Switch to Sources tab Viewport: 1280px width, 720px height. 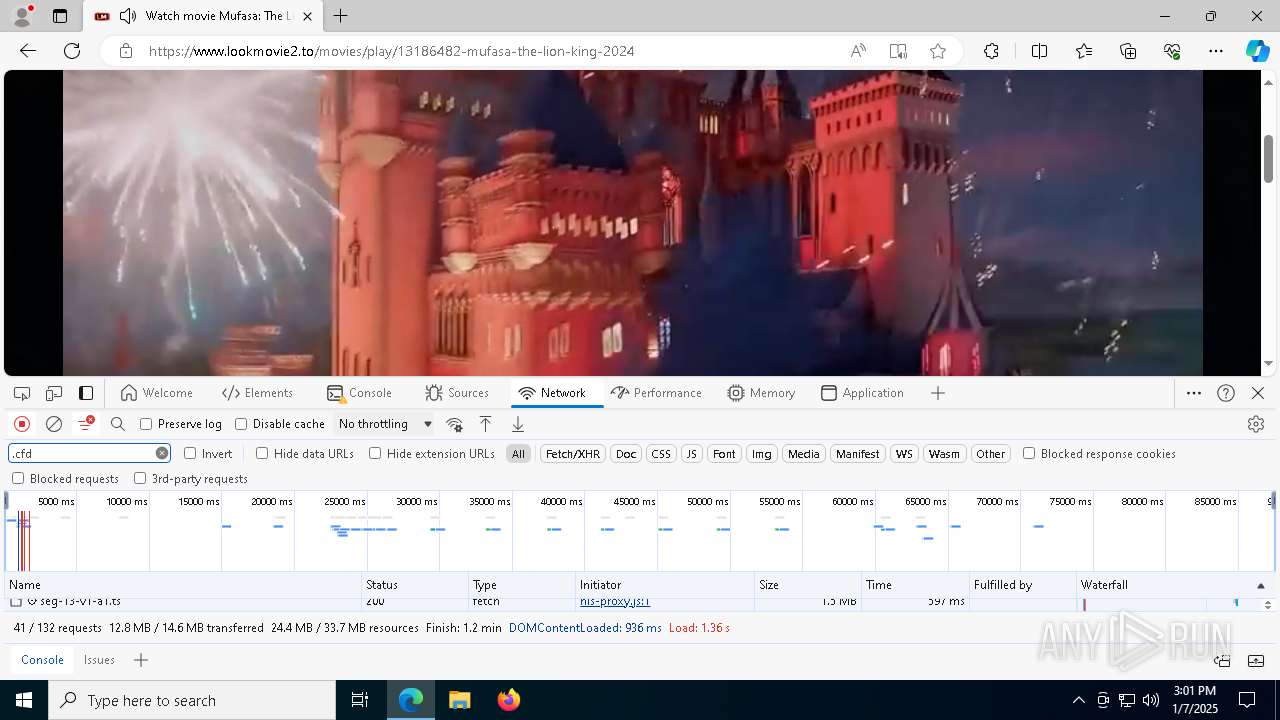(x=457, y=393)
